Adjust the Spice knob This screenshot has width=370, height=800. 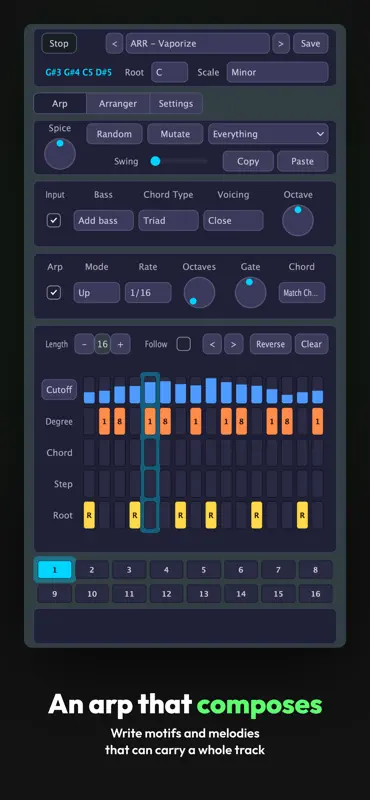(60, 154)
